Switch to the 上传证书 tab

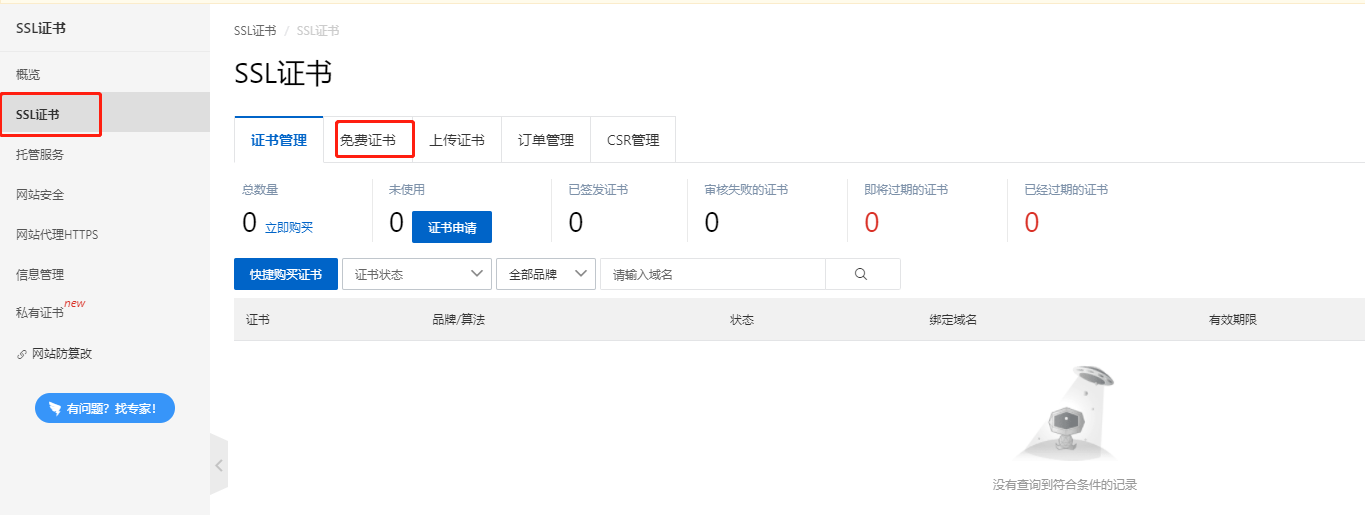(x=457, y=140)
